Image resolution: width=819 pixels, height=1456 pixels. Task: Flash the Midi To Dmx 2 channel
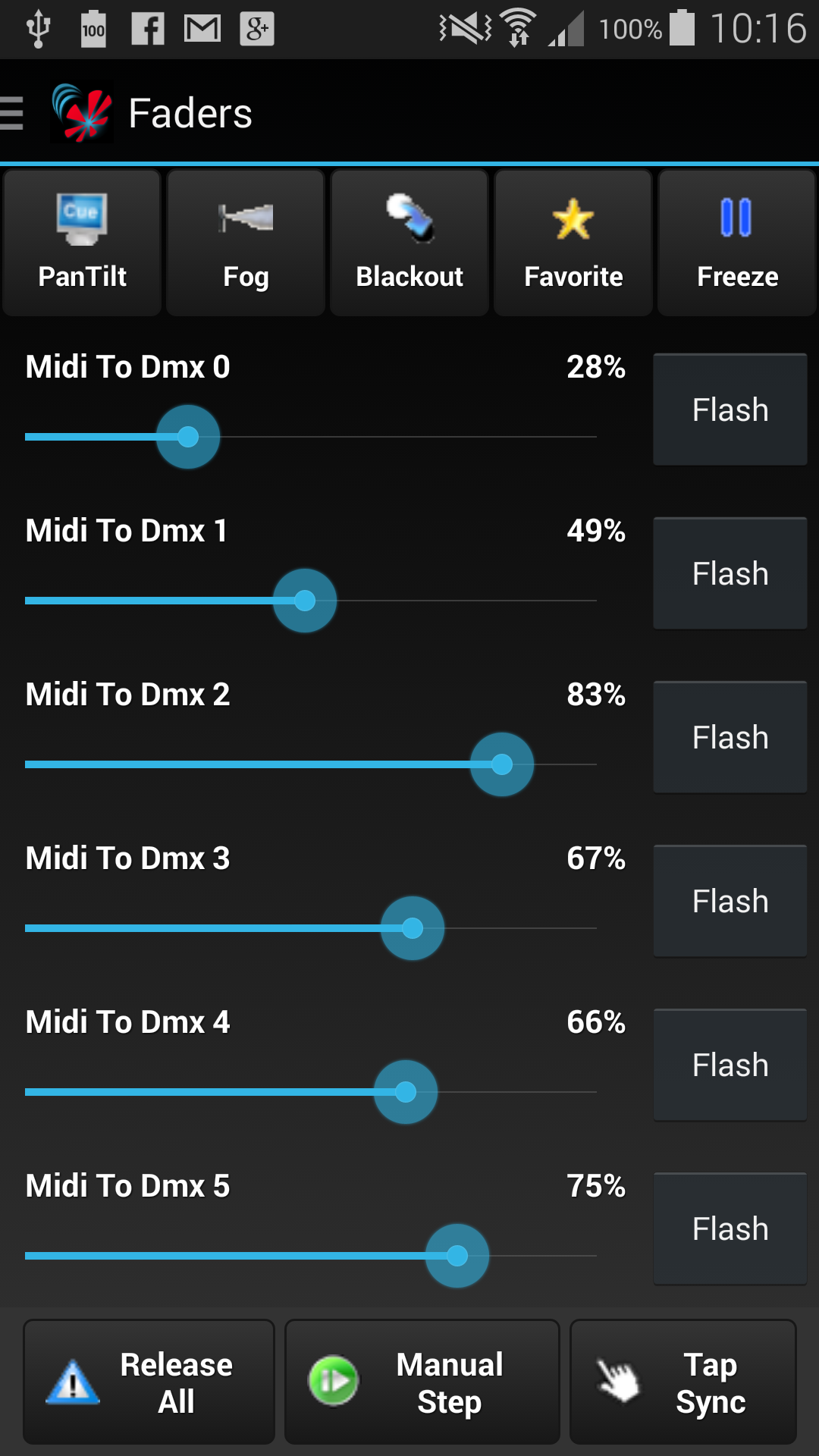click(730, 737)
